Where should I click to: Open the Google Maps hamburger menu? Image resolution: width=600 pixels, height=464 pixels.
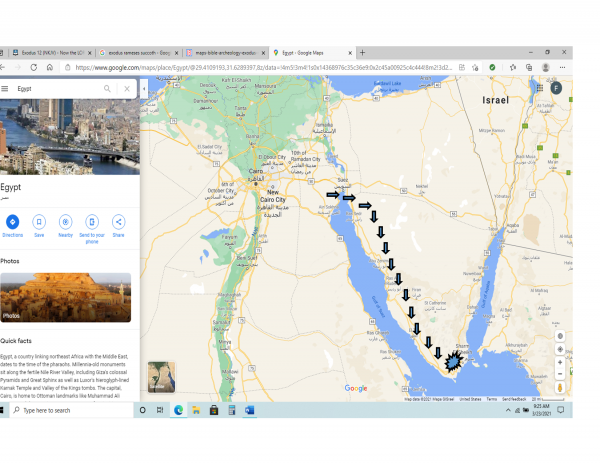point(5,89)
